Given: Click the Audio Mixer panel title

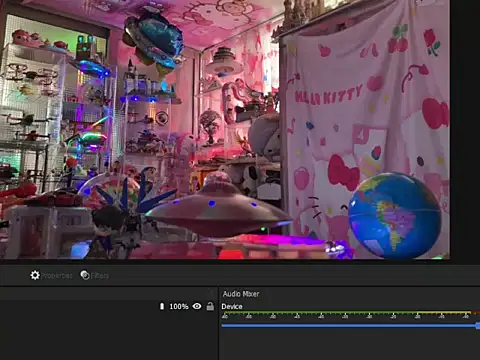Looking at the screenshot, I should [x=241, y=294].
